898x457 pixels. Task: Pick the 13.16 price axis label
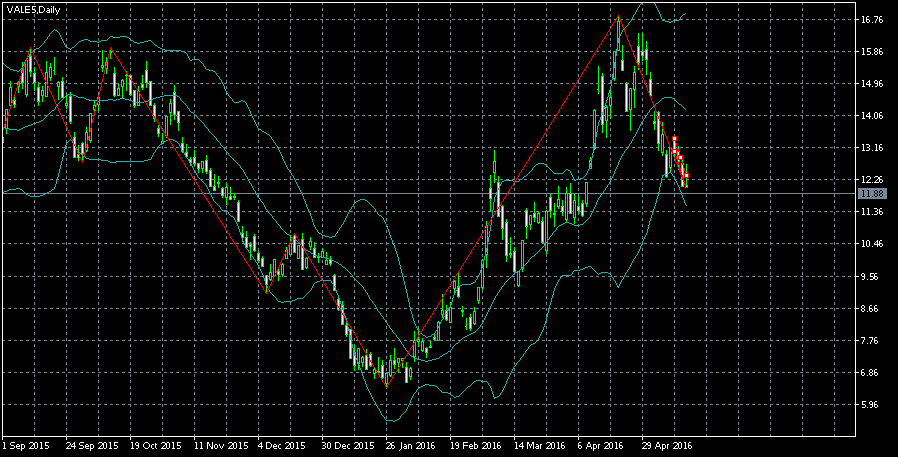pos(872,148)
